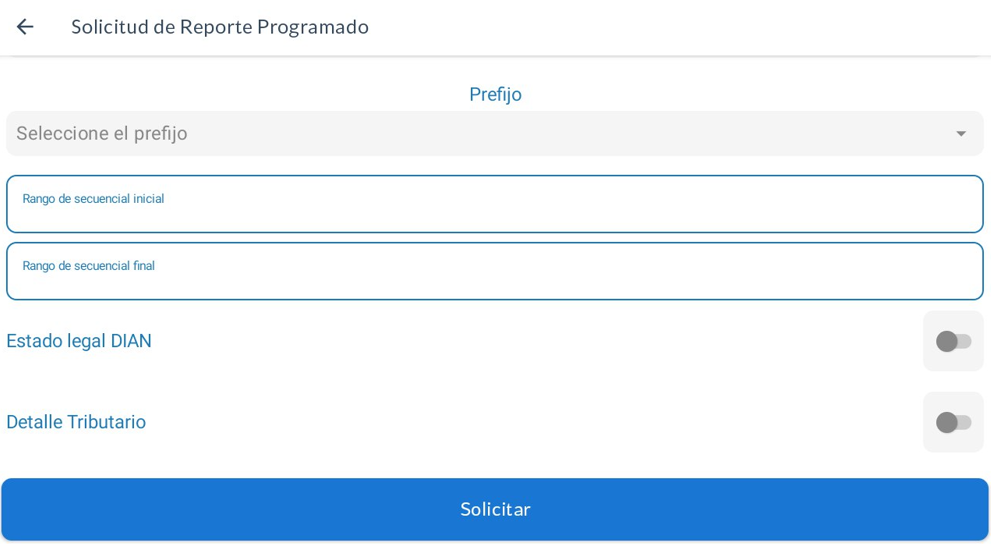Click the Detalle Tributario switch track

(965, 422)
